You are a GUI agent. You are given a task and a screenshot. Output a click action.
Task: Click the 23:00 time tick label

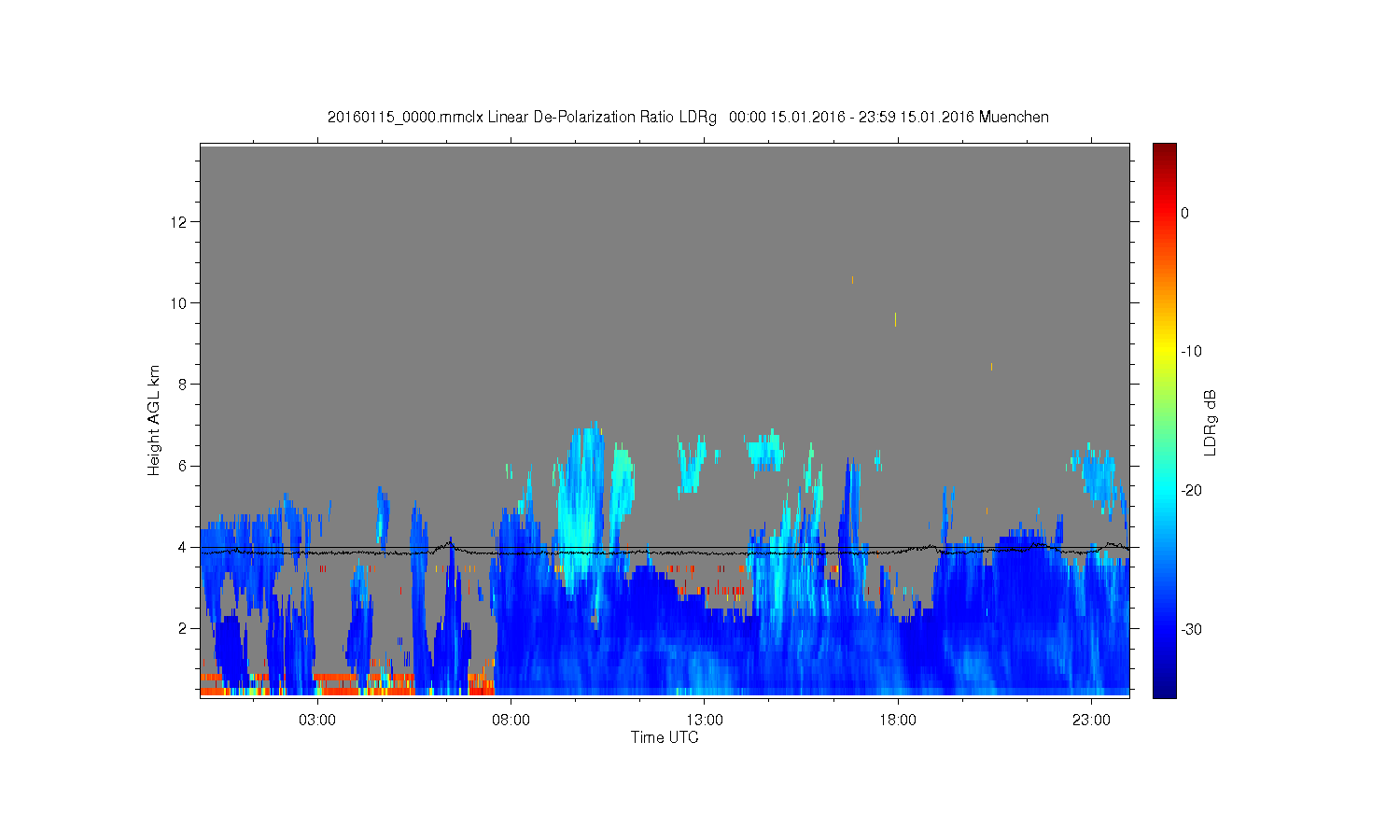point(1091,721)
